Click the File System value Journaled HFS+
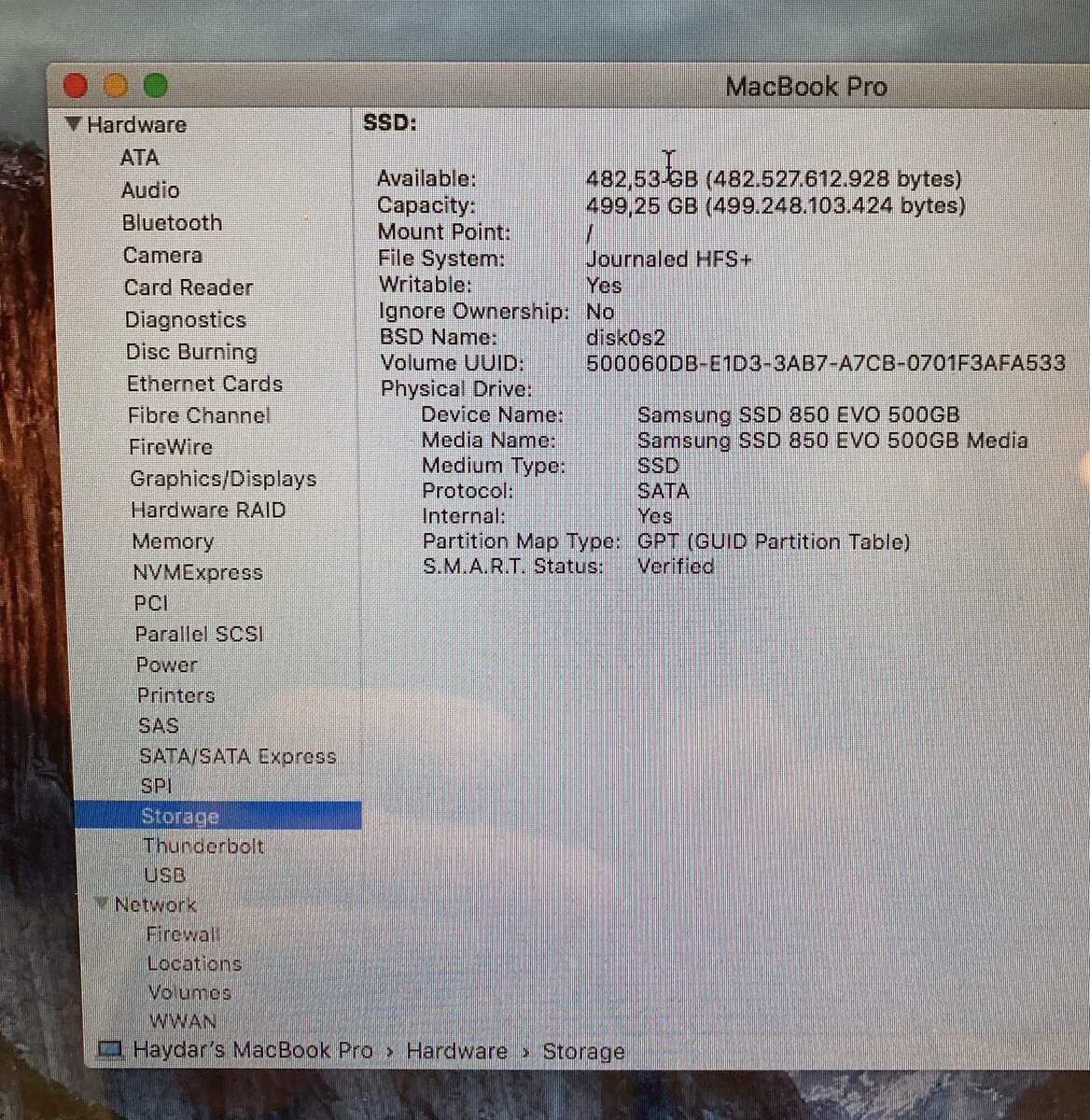 (x=669, y=259)
